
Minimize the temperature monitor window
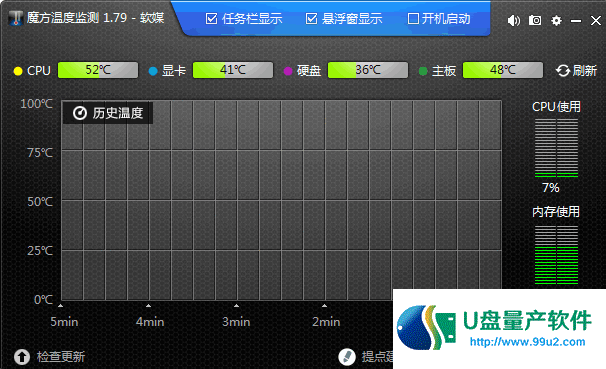pos(576,20)
